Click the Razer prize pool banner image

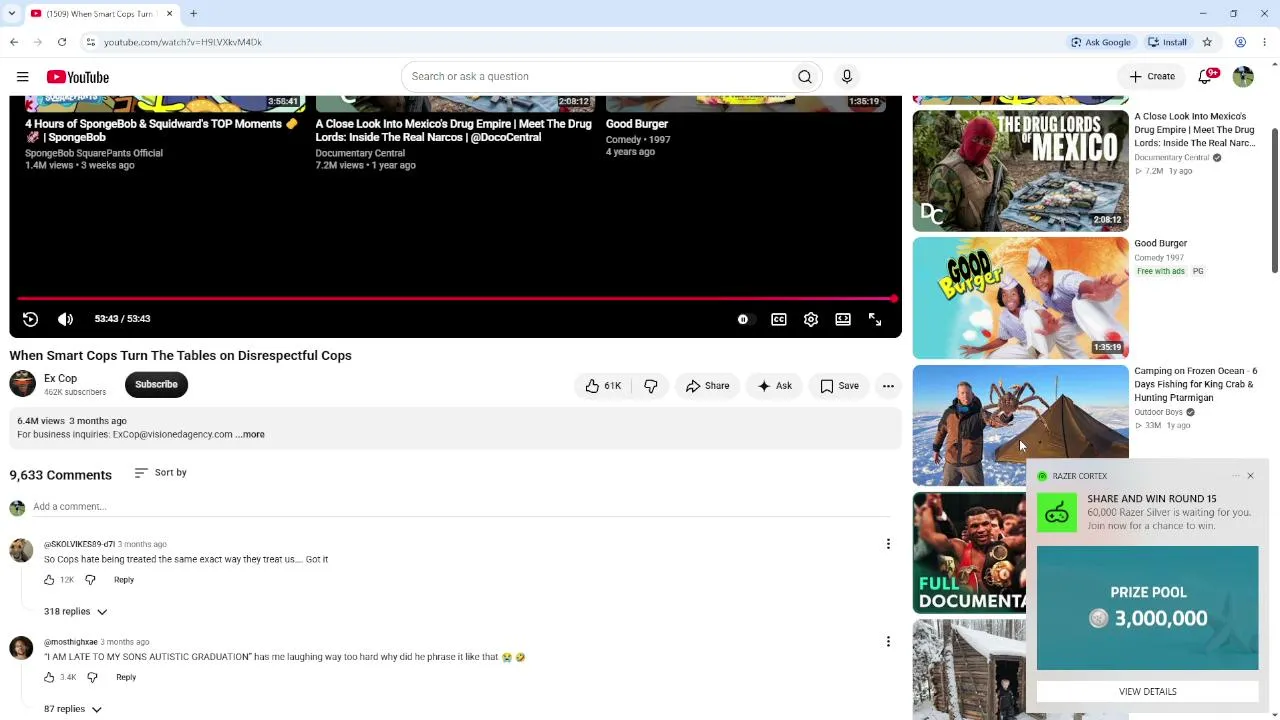pyautogui.click(x=1148, y=608)
